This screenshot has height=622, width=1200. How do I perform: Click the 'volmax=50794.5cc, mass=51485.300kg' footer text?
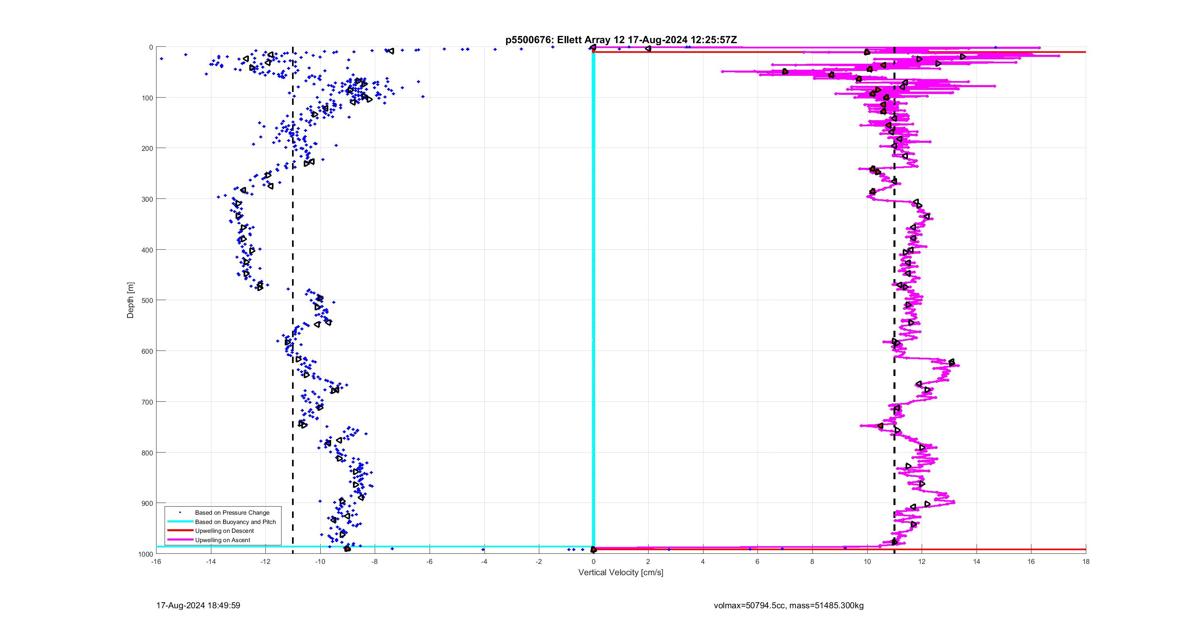pyautogui.click(x=788, y=605)
